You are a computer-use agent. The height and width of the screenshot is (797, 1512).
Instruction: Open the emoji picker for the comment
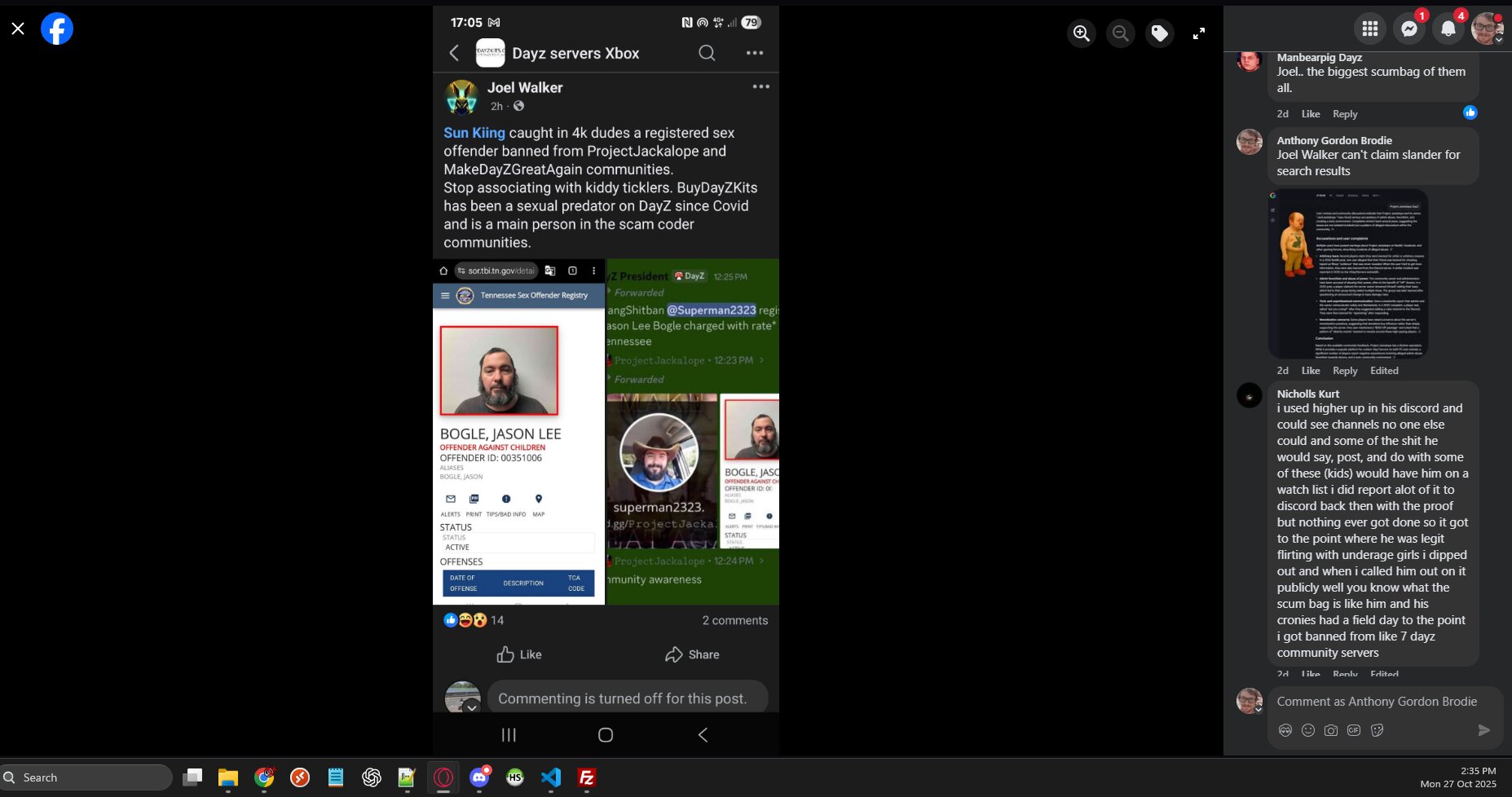1308,730
